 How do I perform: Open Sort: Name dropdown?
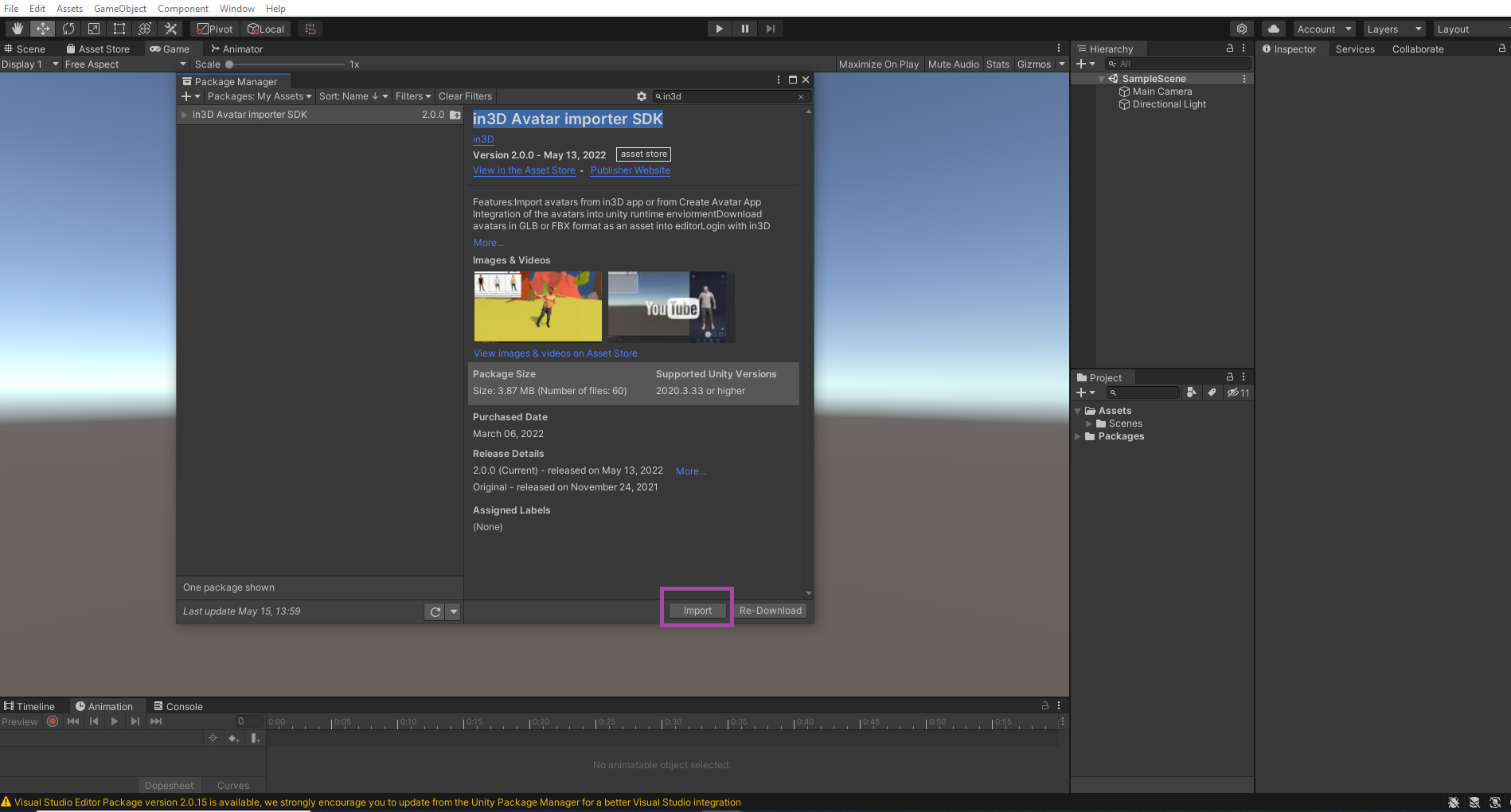click(353, 96)
